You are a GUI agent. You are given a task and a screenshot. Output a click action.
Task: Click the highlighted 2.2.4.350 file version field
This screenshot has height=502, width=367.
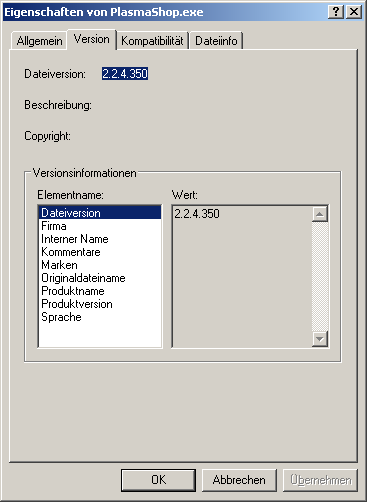tap(125, 74)
